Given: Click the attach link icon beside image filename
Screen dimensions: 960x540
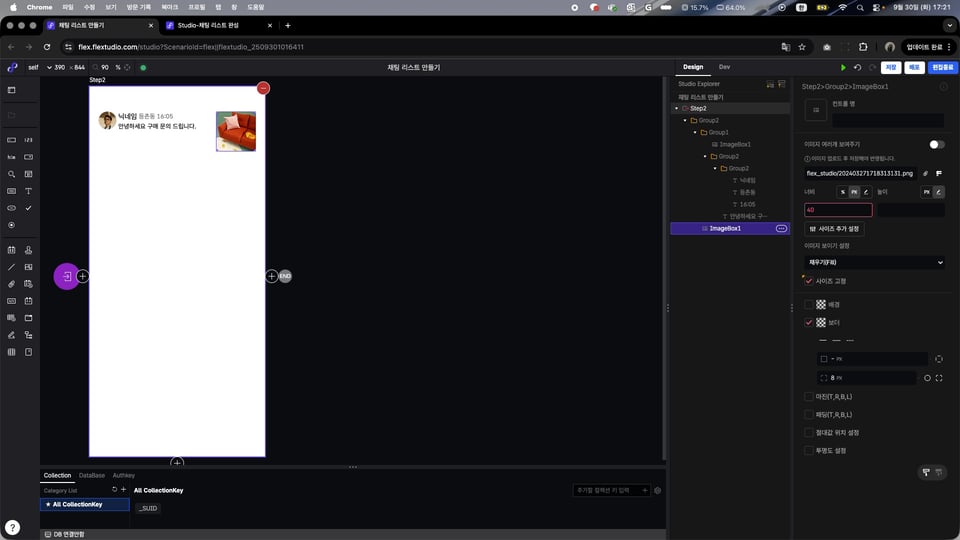Looking at the screenshot, I should click(925, 173).
